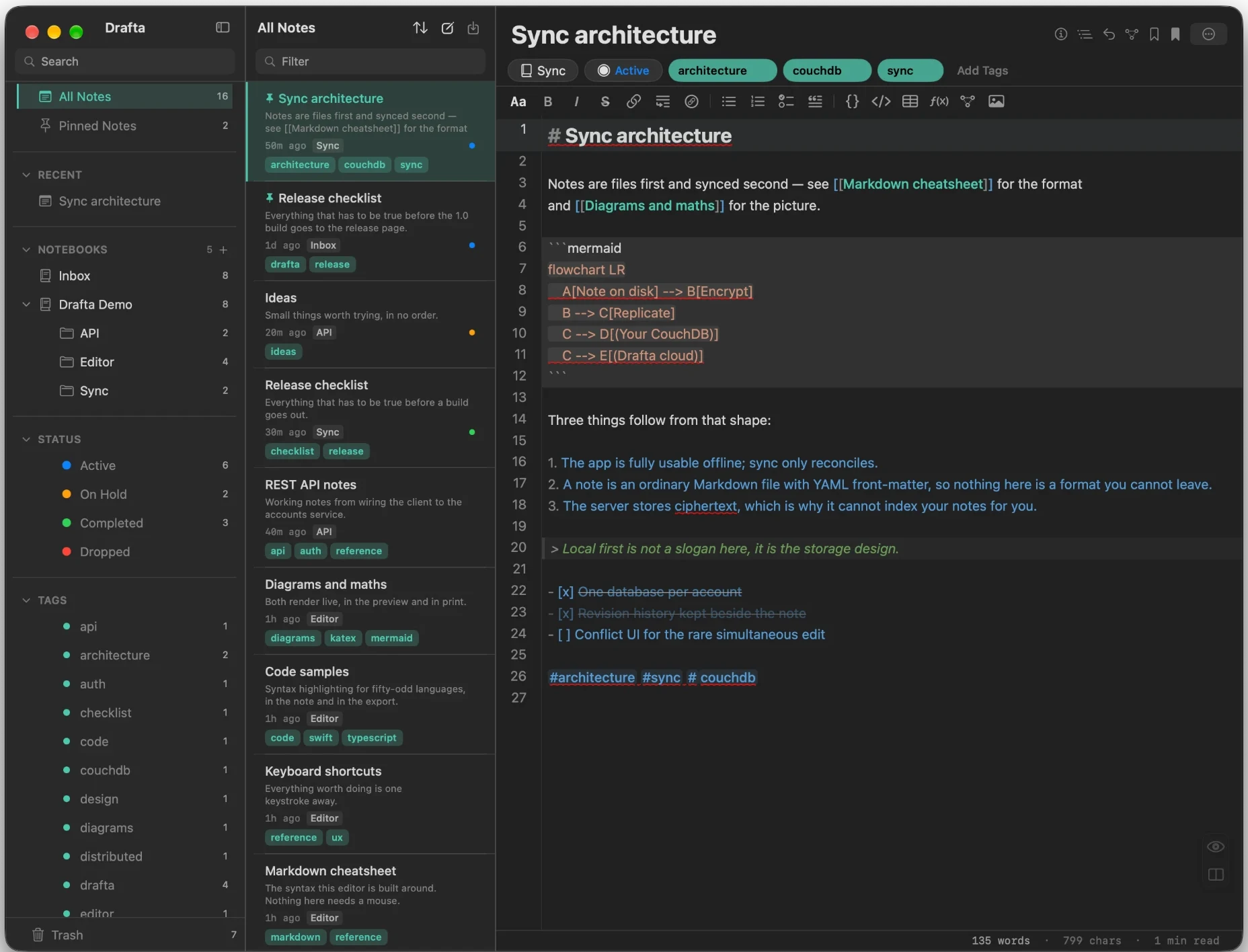Open the more options ellipsis button
Screen dimensions: 1248x952
click(1208, 34)
